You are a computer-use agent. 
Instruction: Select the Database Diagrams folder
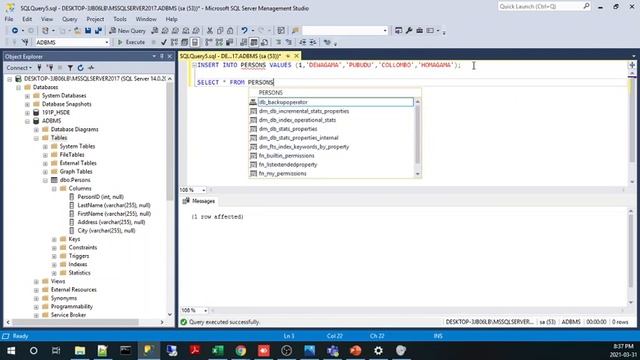74,129
